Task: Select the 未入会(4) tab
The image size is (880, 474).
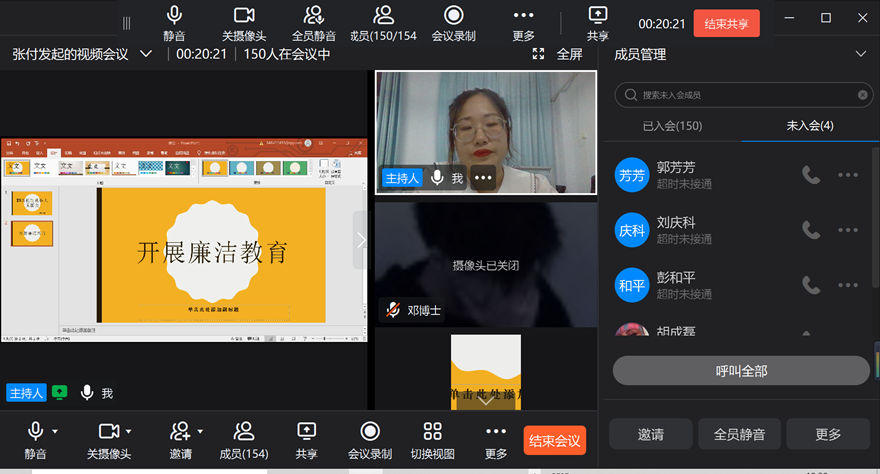Action: point(810,126)
